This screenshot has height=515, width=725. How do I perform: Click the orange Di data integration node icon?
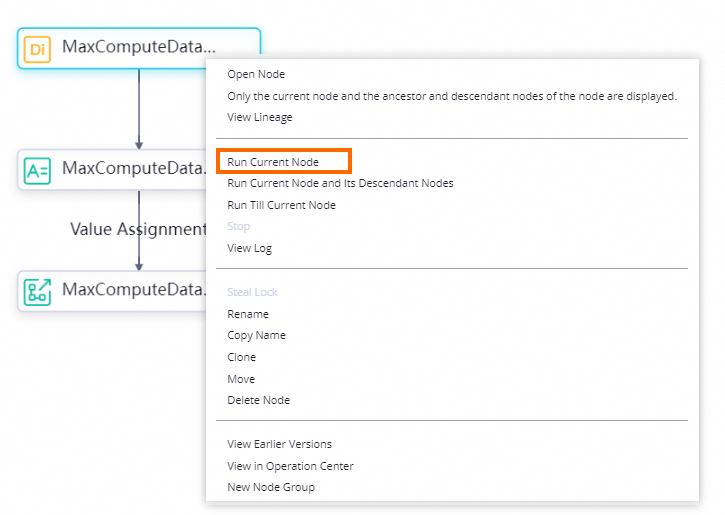click(x=37, y=49)
